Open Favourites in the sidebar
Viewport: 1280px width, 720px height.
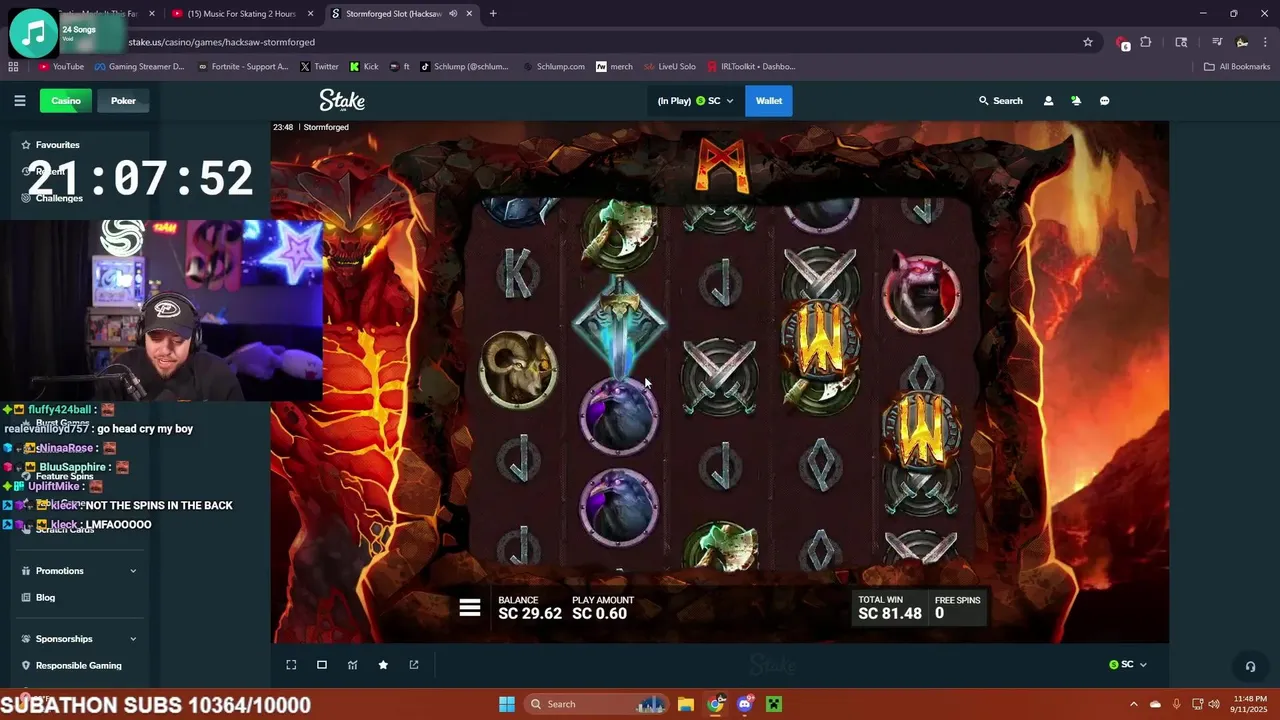tap(58, 145)
